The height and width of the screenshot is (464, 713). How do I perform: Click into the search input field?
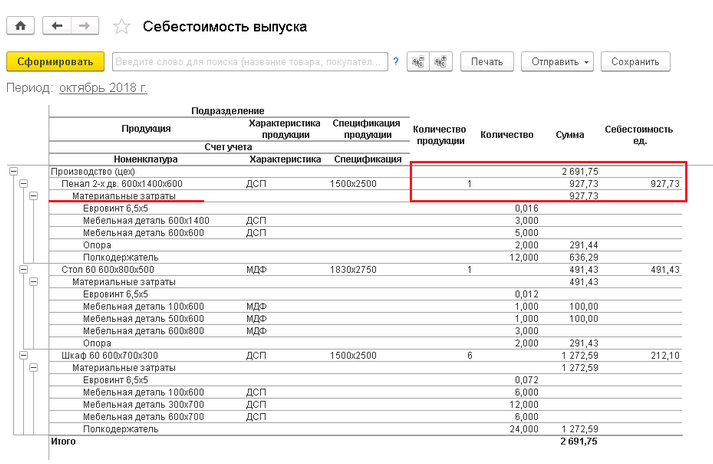(x=249, y=62)
